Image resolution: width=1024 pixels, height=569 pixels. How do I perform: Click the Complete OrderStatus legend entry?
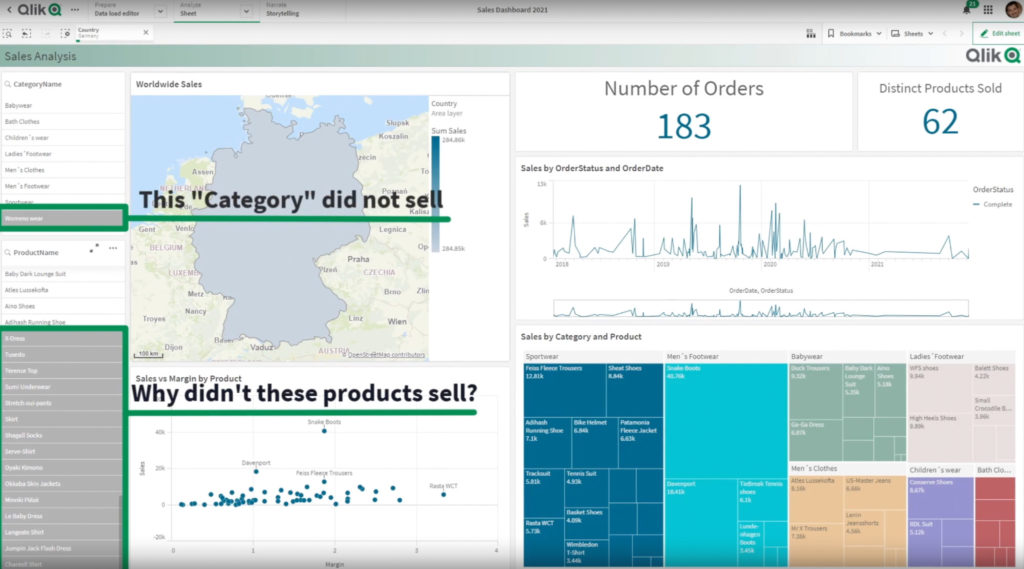[x=993, y=204]
